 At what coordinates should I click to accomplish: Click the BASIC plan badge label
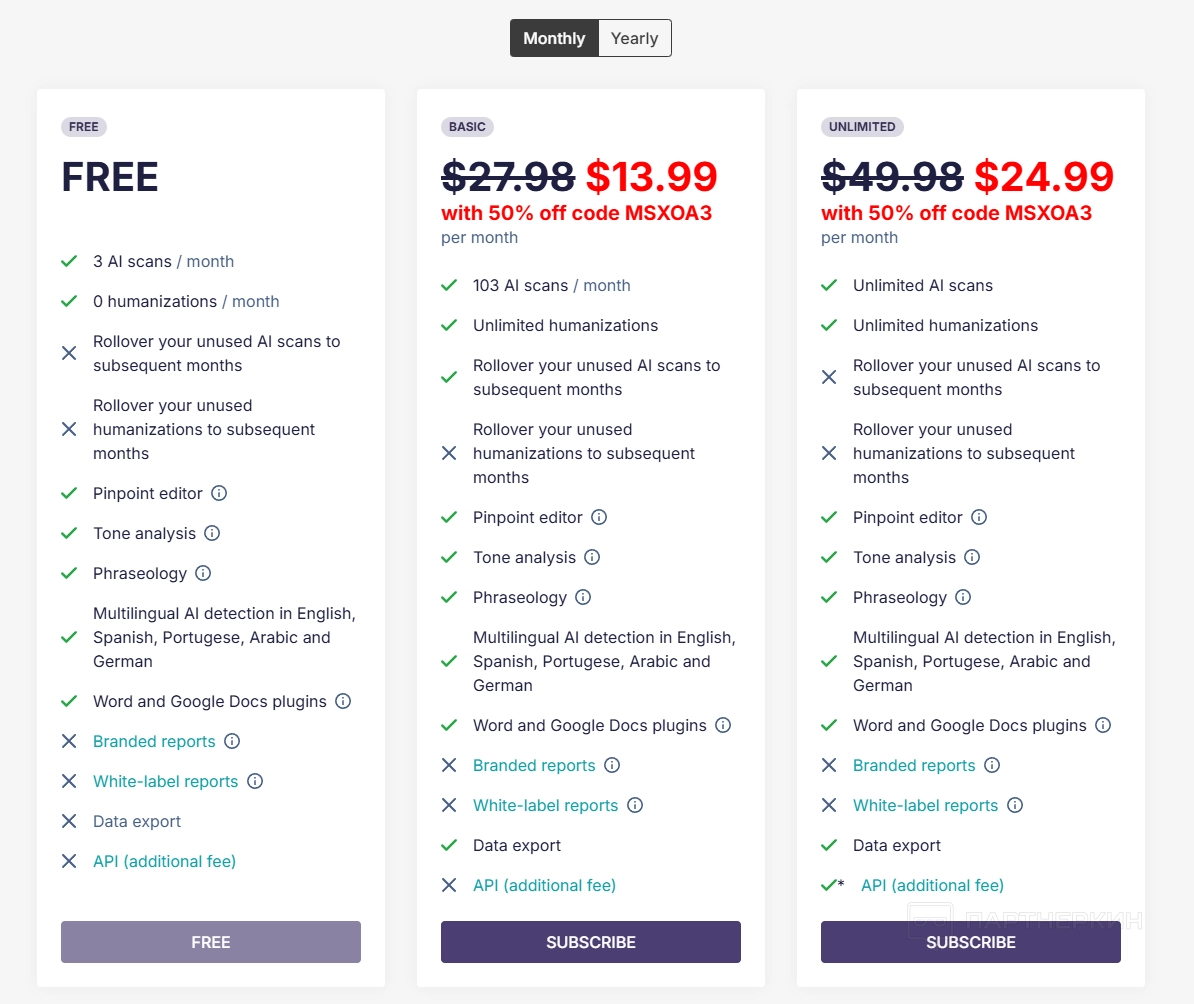pos(467,127)
